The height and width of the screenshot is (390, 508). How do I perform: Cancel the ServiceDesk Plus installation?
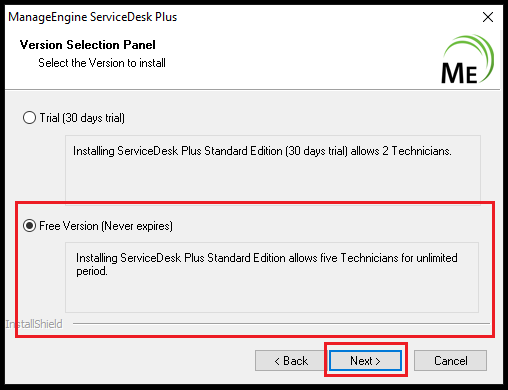[x=450, y=361]
